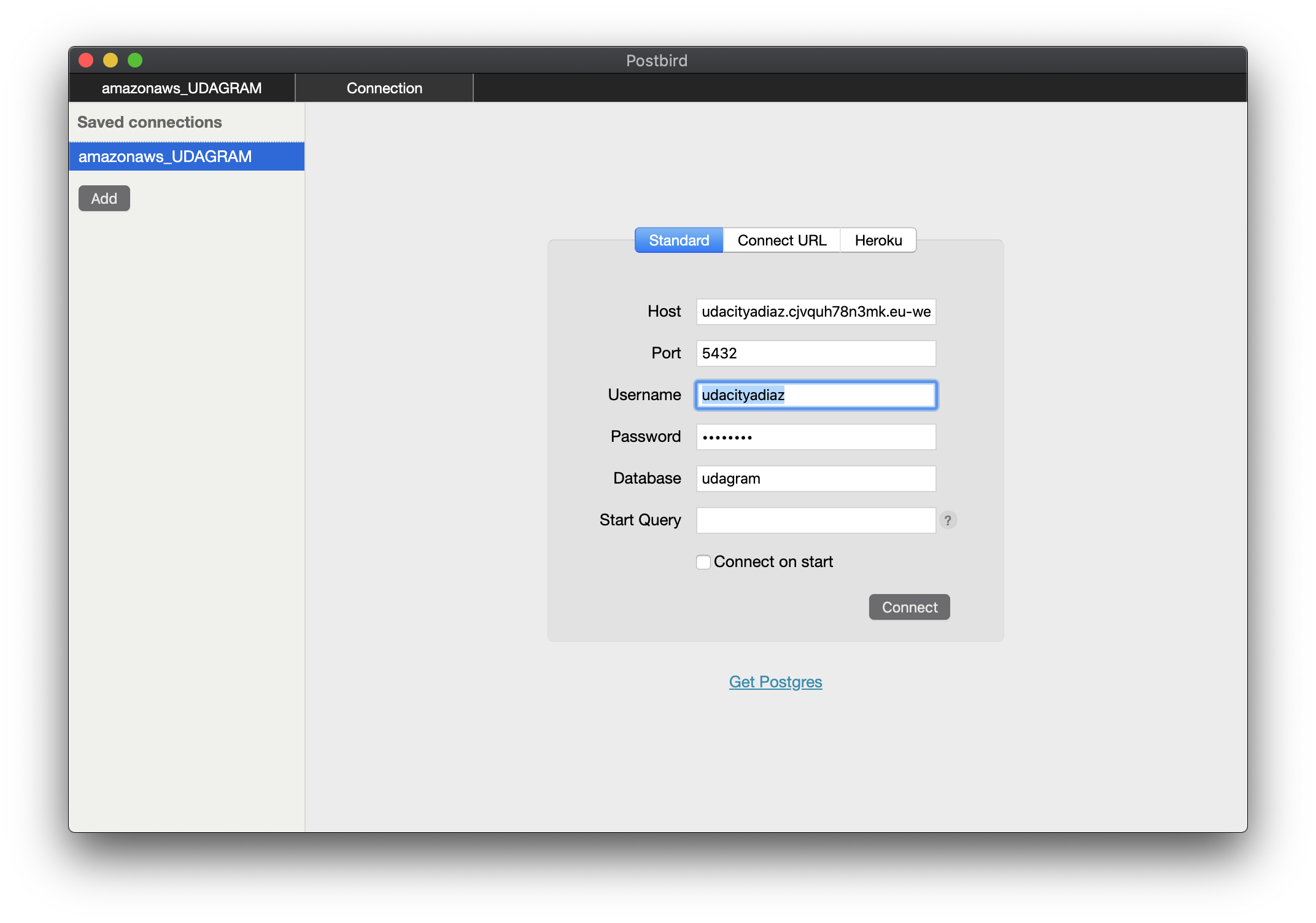Enable the Connect on start checkbox

[703, 562]
